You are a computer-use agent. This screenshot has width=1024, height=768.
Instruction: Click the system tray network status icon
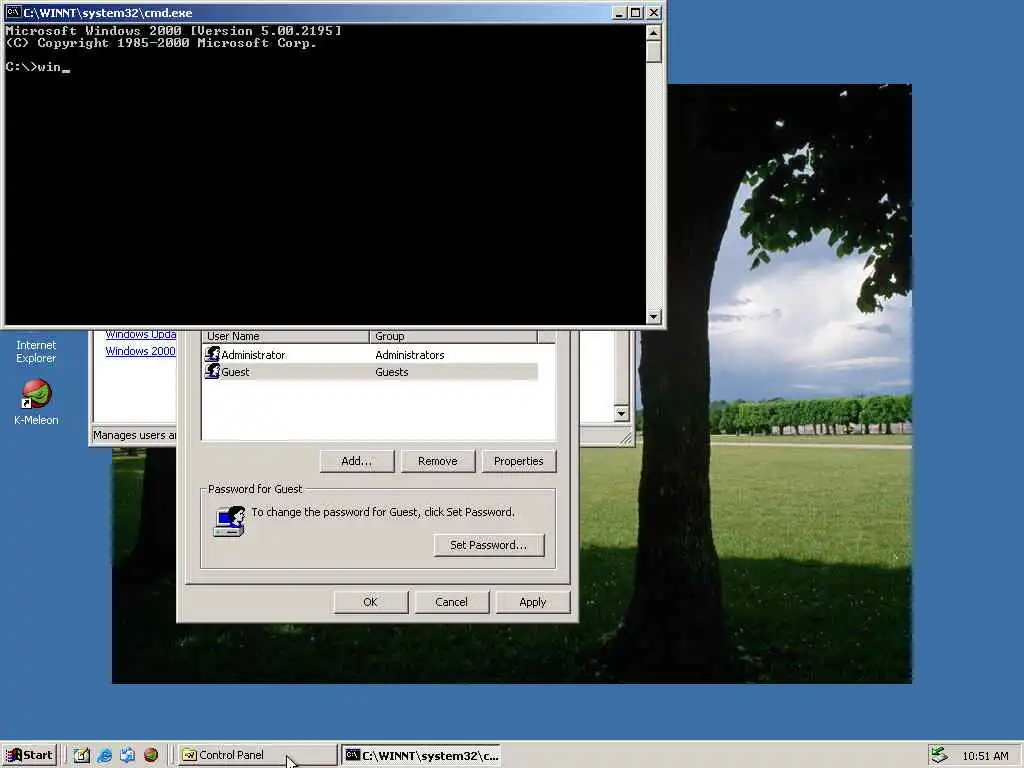coord(939,755)
